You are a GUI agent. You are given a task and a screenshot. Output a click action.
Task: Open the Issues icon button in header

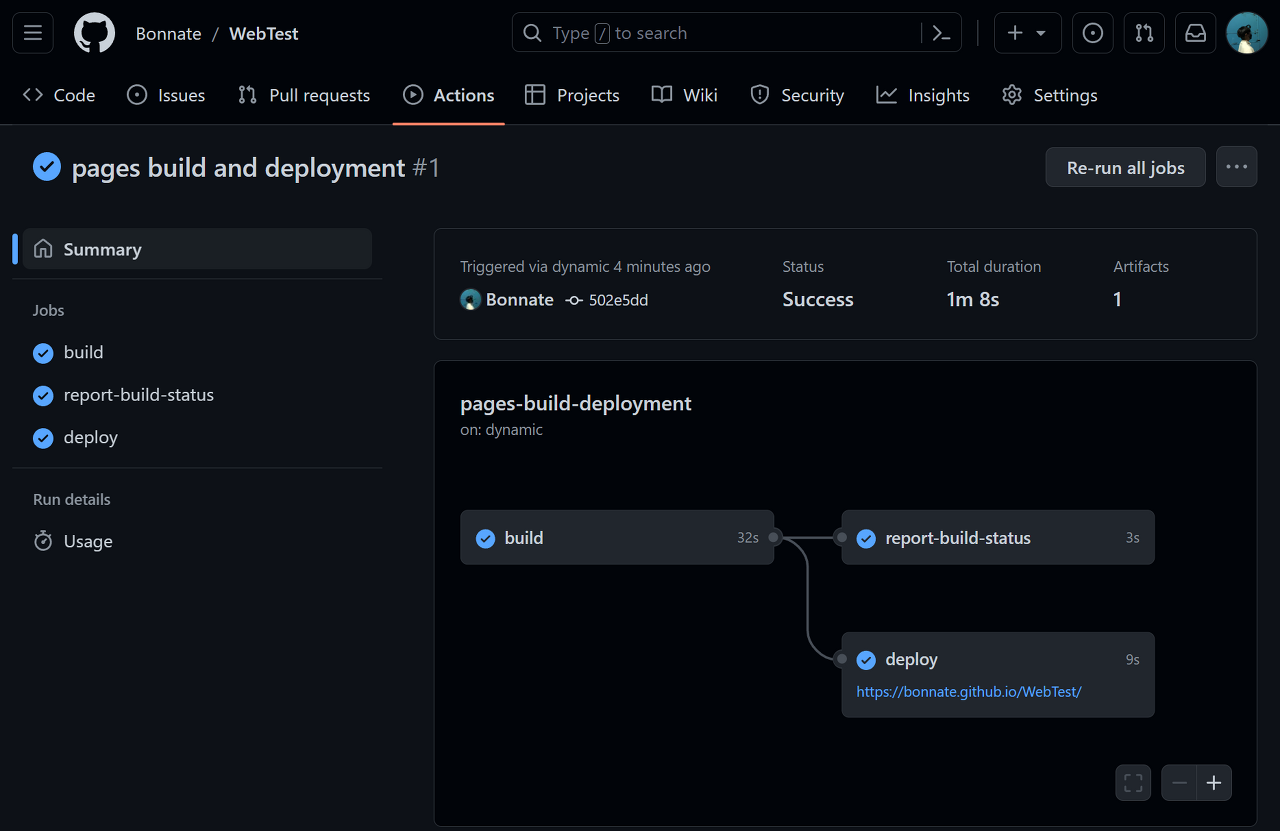click(1093, 33)
